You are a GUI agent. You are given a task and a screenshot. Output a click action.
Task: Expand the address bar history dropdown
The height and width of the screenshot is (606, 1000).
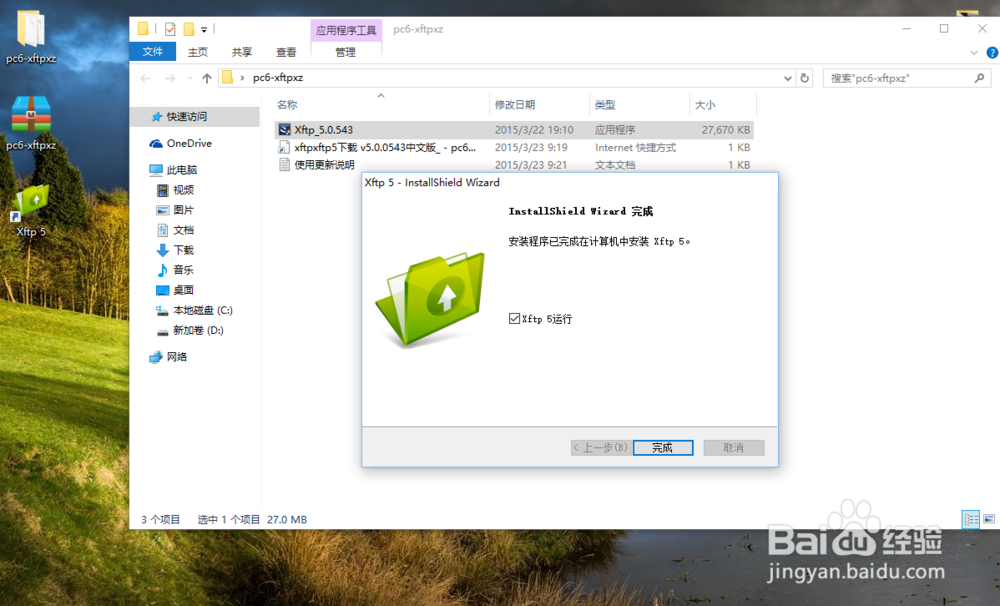click(x=788, y=78)
